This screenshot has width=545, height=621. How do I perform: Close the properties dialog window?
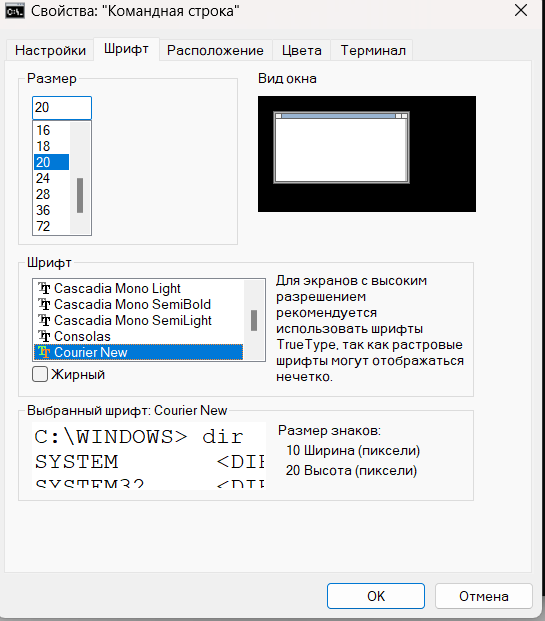(521, 10)
